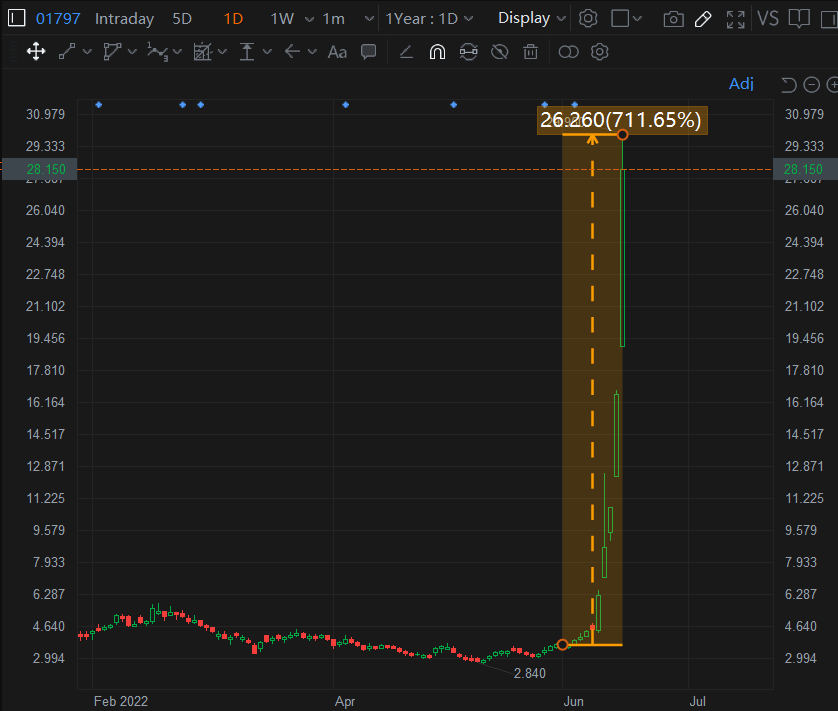The width and height of the screenshot is (838, 711).
Task: Select the measurement's upper end handle
Action: [x=622, y=135]
